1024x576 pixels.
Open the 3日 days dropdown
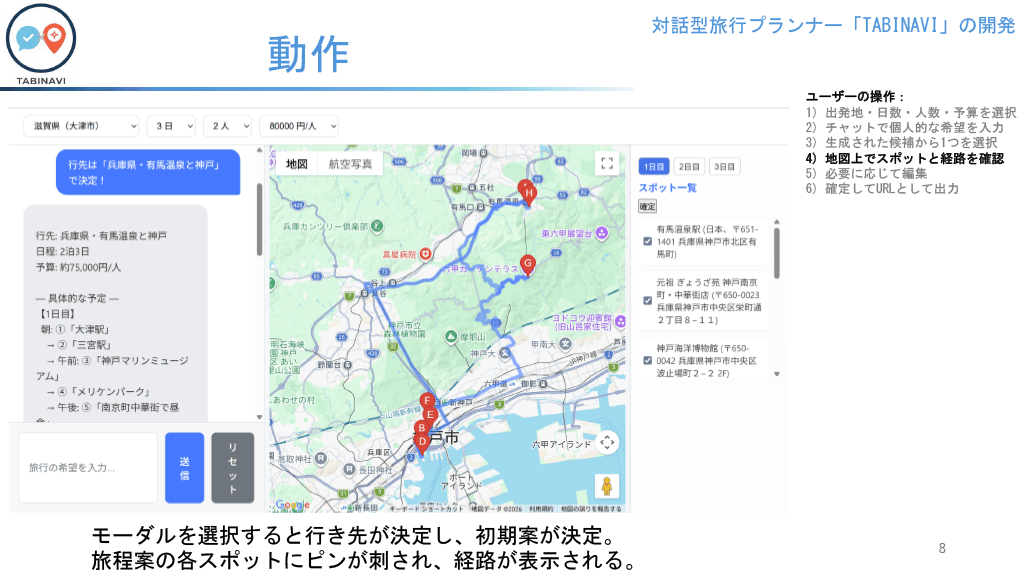pyautogui.click(x=171, y=126)
